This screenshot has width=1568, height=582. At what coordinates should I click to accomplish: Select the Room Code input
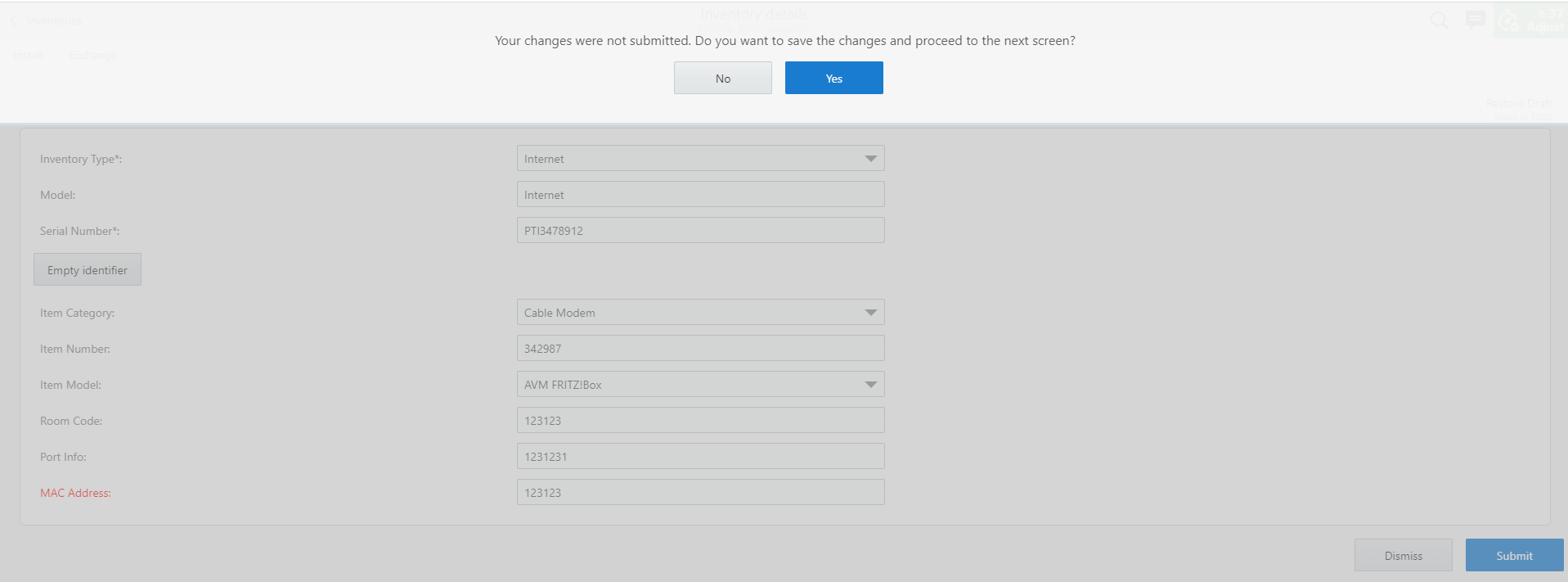[700, 421]
